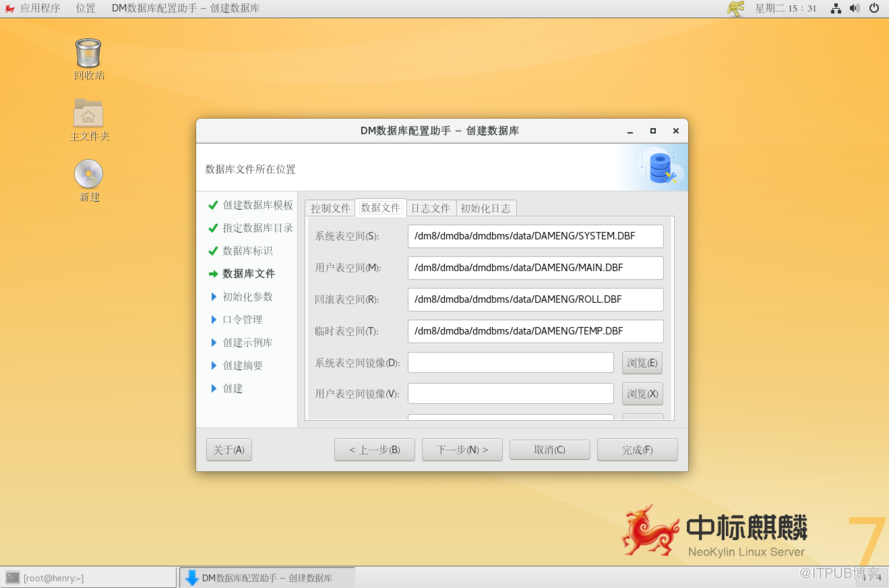
Task: Click the 回滚表空间 ROLL.DBF path field
Action: [x=535, y=299]
